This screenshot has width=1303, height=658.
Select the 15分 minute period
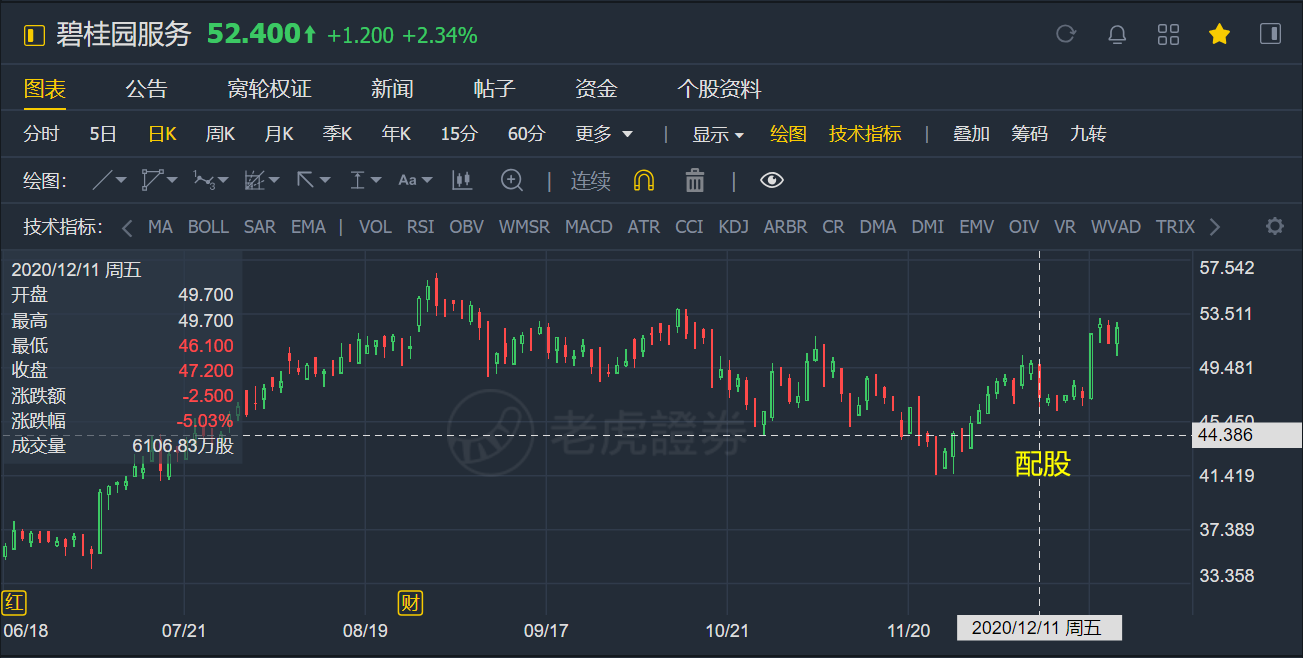pos(459,134)
